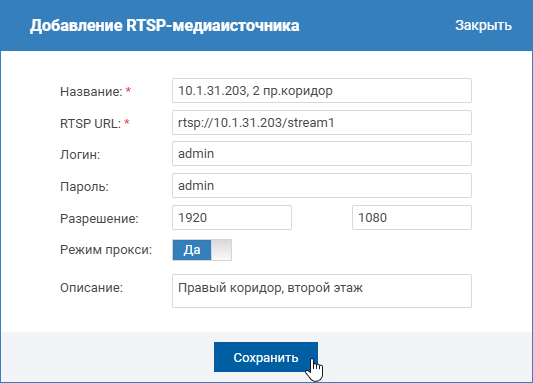Click into the Пароль field

pyautogui.click(x=322, y=186)
